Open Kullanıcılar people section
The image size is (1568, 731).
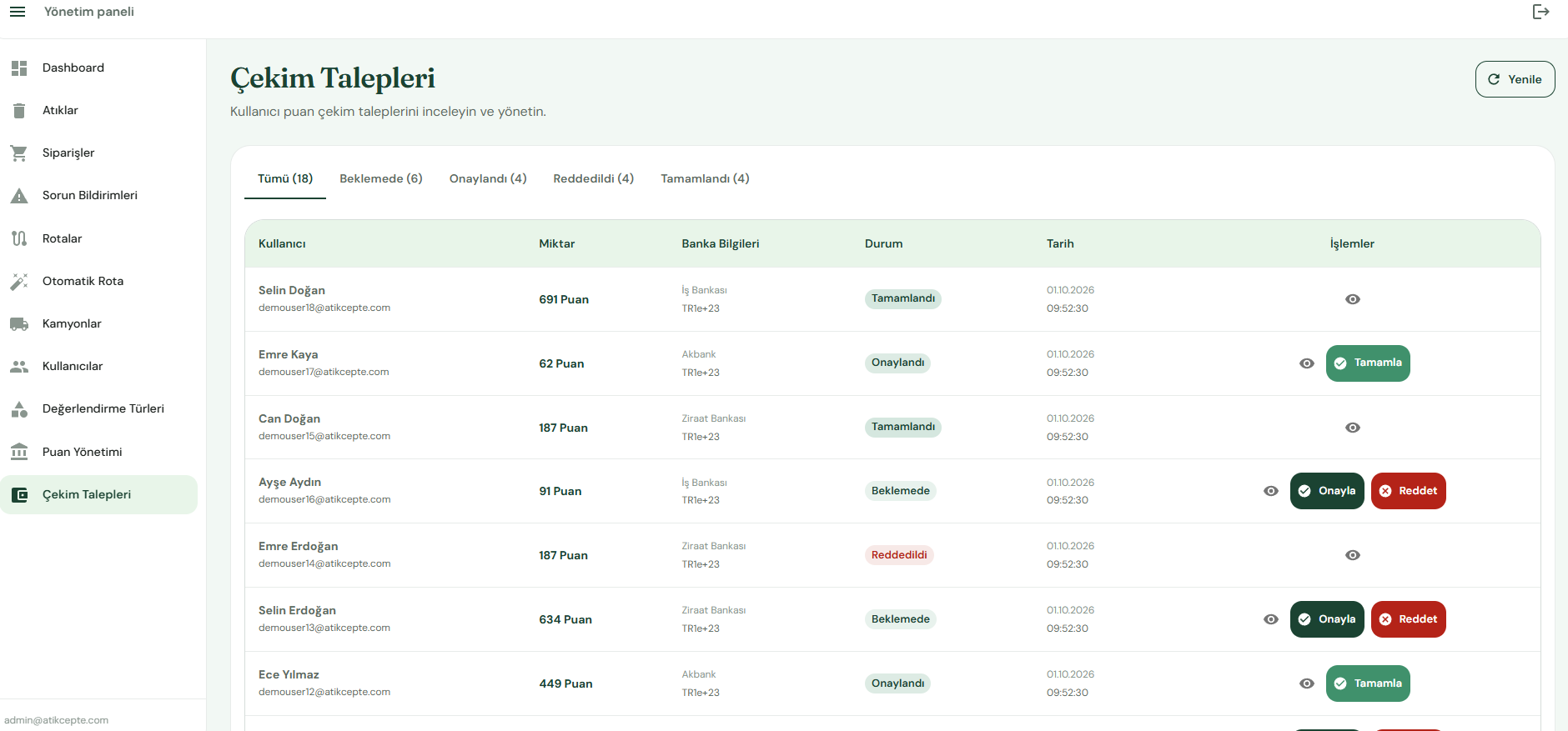click(x=98, y=366)
